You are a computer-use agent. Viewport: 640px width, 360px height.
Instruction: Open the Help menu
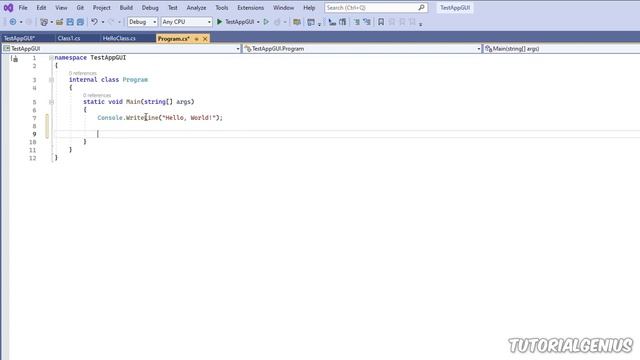[x=309, y=8]
